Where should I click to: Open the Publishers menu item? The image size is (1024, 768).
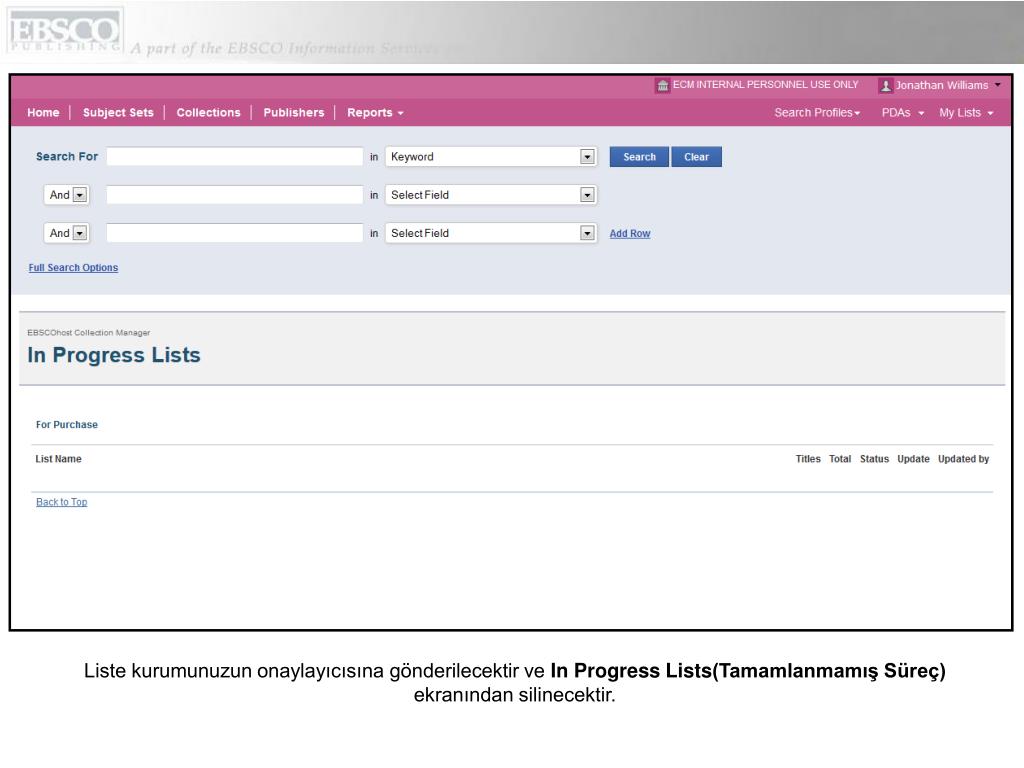(294, 113)
